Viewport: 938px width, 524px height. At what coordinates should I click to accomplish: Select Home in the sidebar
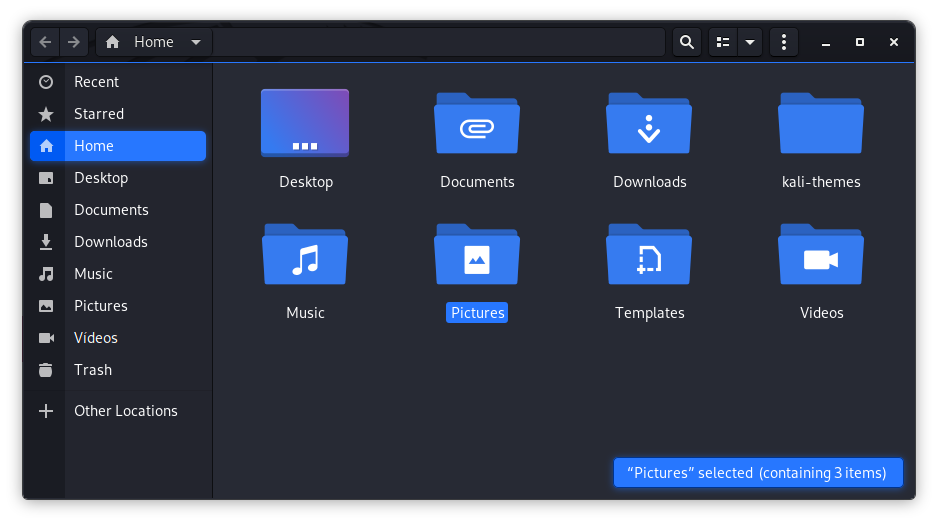tap(118, 146)
